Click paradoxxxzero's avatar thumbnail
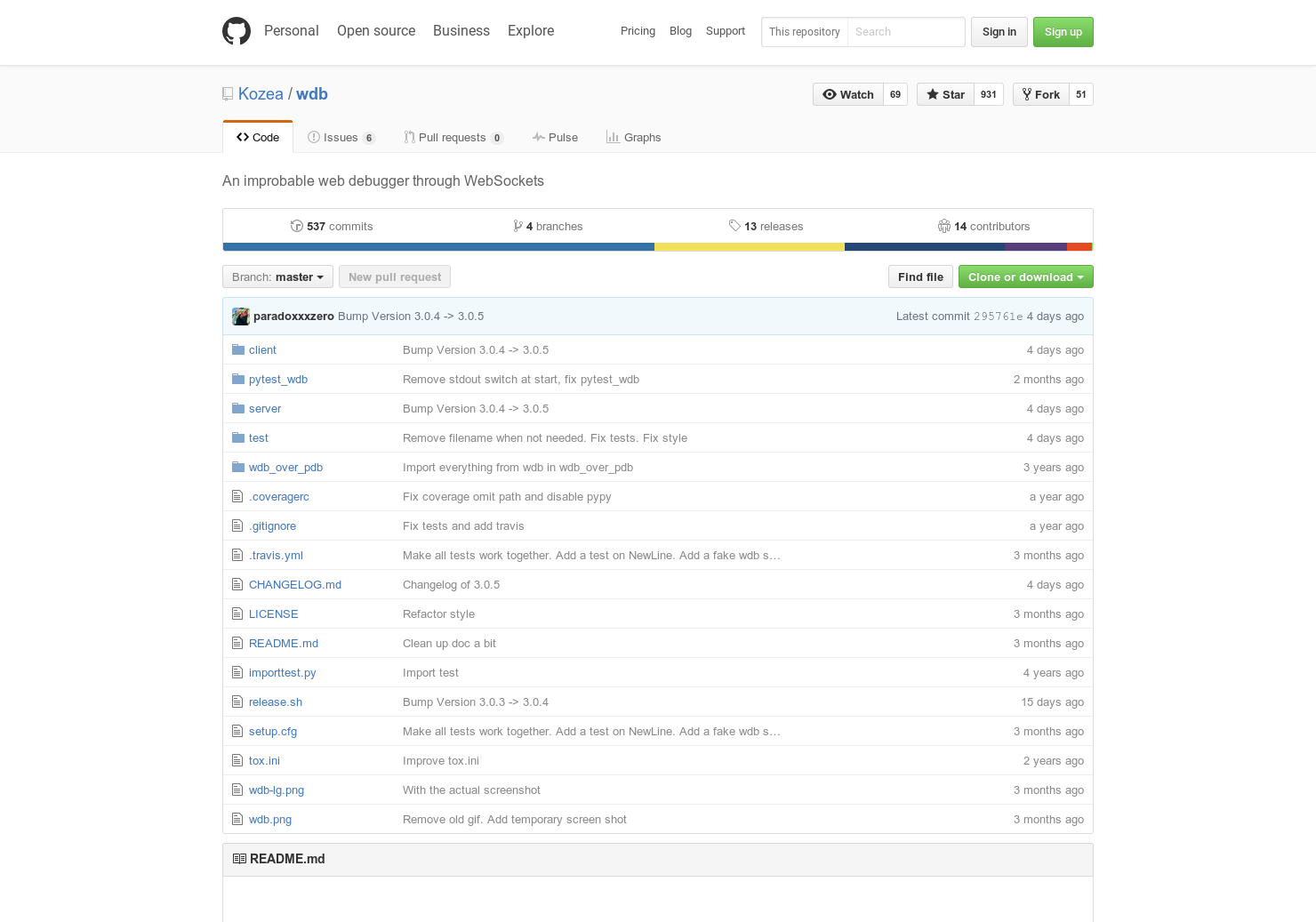 coord(241,317)
